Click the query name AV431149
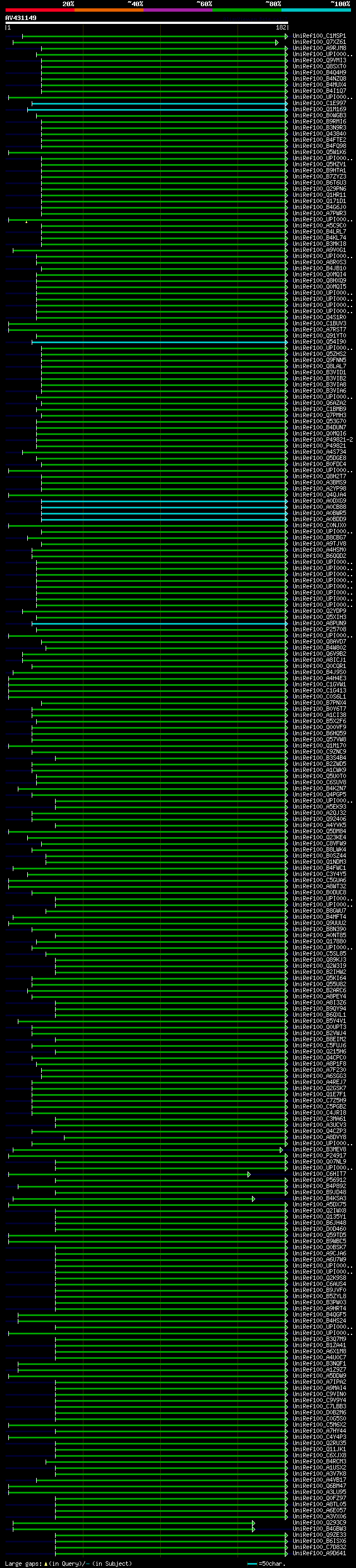 pos(21,18)
